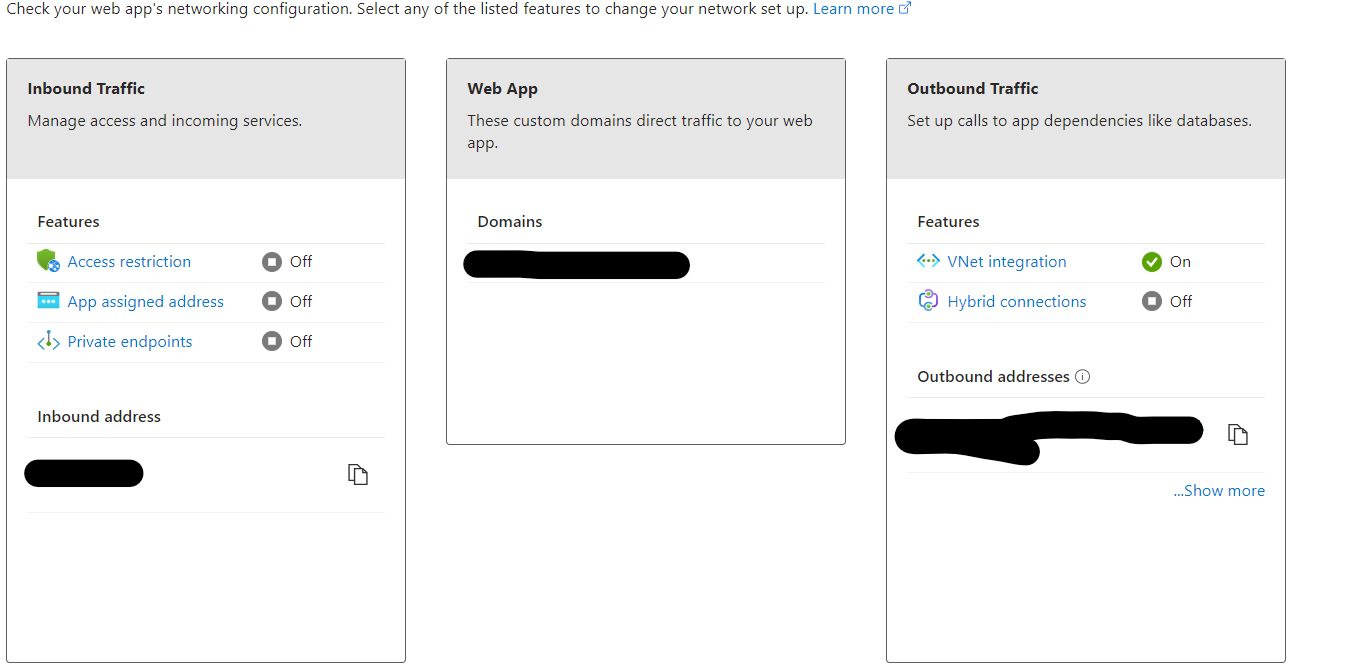This screenshot has width=1357, height=672.
Task: Click the App assigned address icon
Action: pyautogui.click(x=48, y=300)
